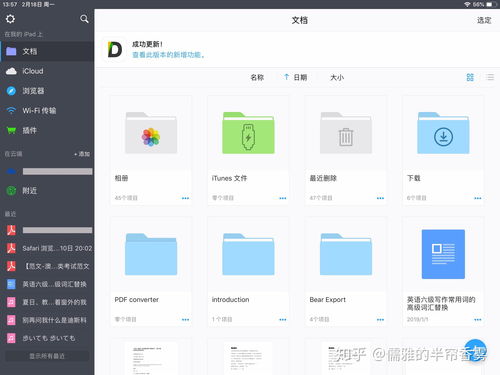Tap the Wi-Fi status bar icon
The height and width of the screenshot is (375, 500).
point(467,4)
